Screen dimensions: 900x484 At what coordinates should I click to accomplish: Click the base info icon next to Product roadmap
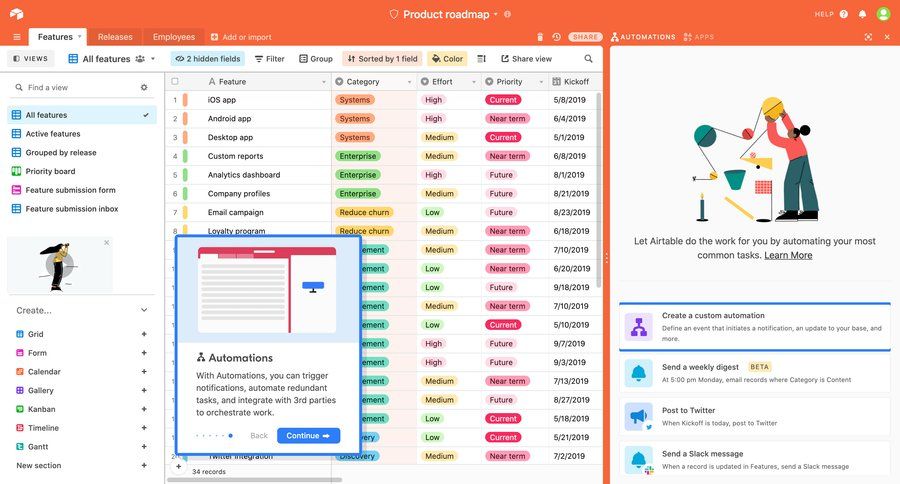coord(507,14)
